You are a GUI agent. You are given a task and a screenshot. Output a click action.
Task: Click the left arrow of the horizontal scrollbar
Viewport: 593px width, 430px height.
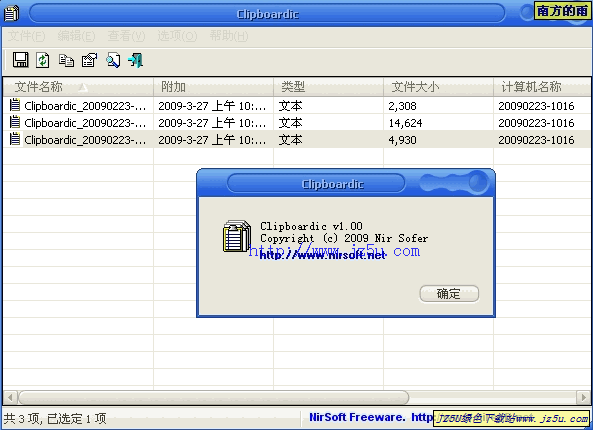pos(10,397)
